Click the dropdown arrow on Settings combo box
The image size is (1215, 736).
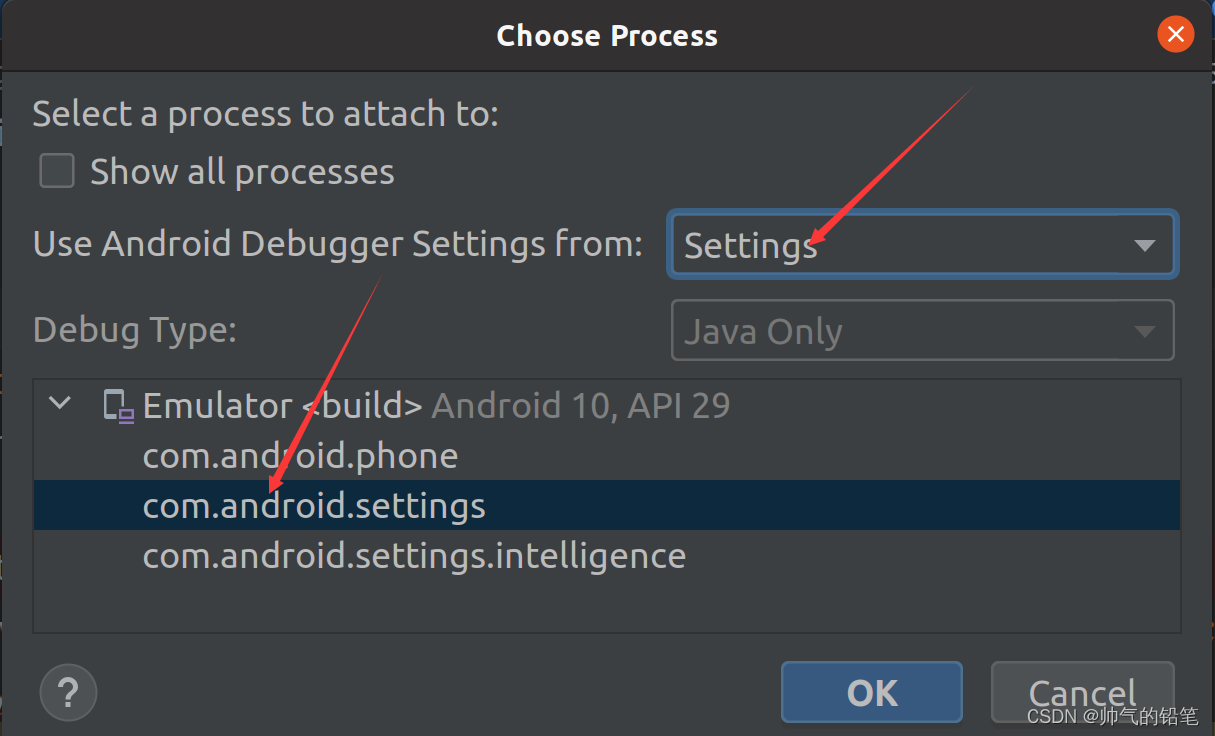pyautogui.click(x=1146, y=244)
